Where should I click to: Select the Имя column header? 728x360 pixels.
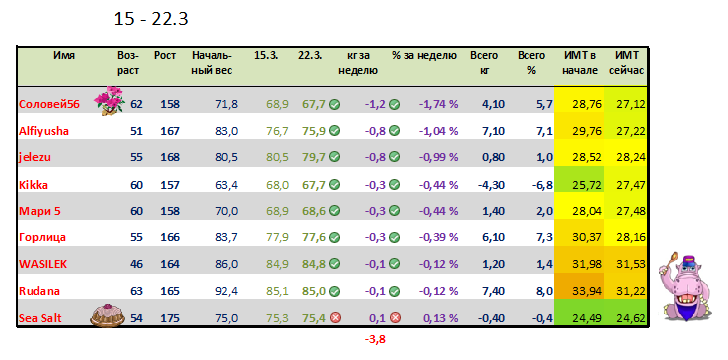tap(64, 56)
